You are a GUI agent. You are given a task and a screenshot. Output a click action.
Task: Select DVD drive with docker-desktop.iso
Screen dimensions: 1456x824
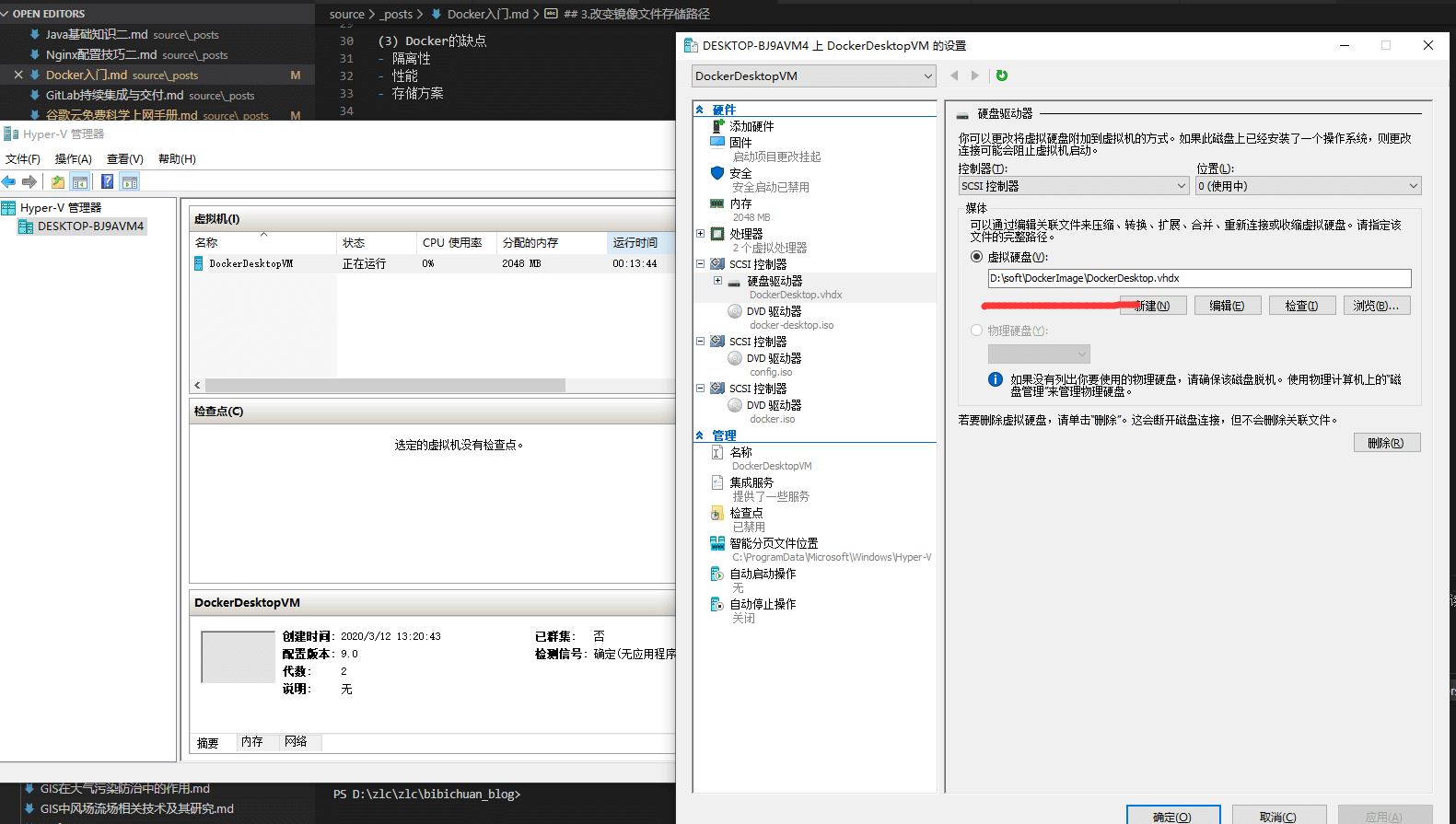coord(774,311)
